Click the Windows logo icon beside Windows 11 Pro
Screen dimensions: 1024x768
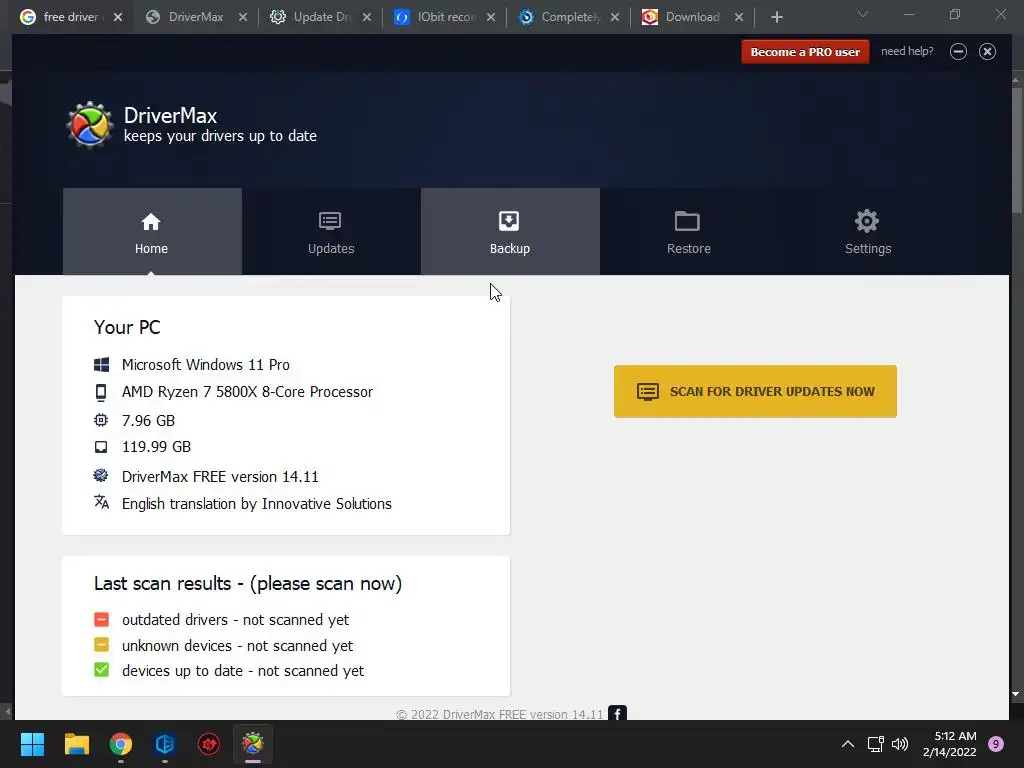[101, 364]
